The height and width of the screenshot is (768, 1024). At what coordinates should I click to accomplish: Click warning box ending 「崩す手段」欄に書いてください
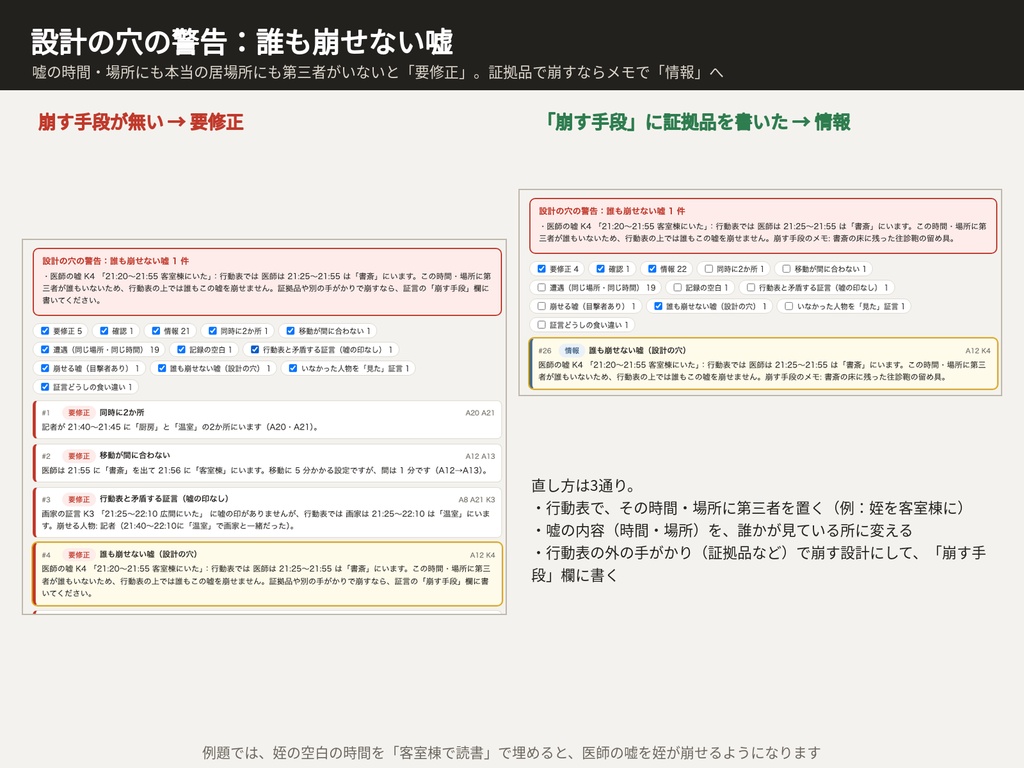coord(267,281)
